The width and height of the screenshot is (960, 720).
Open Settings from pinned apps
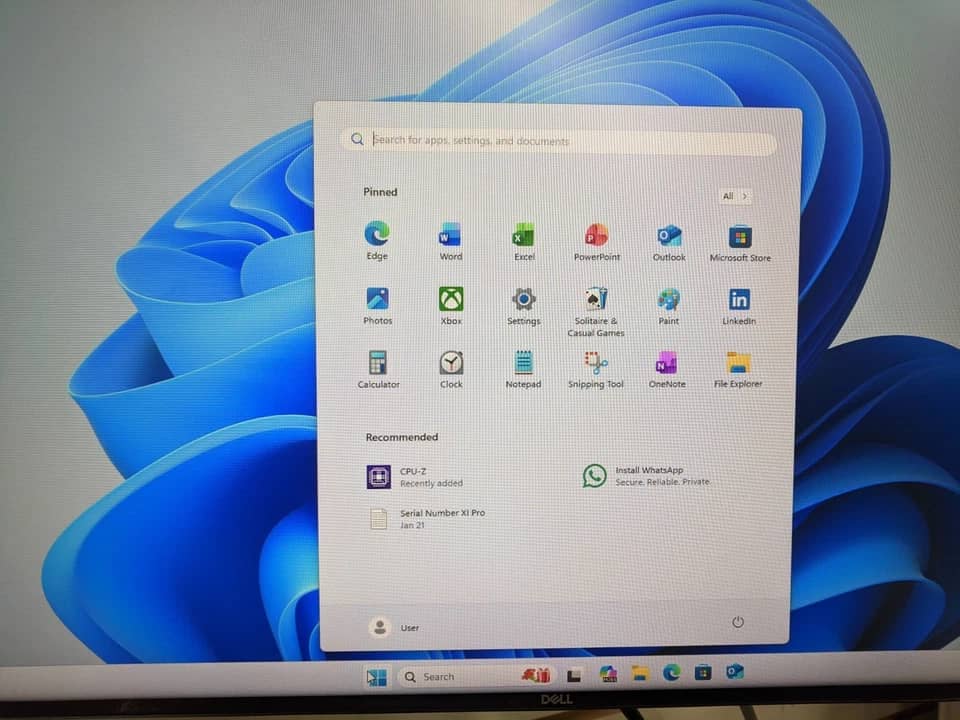(x=524, y=307)
